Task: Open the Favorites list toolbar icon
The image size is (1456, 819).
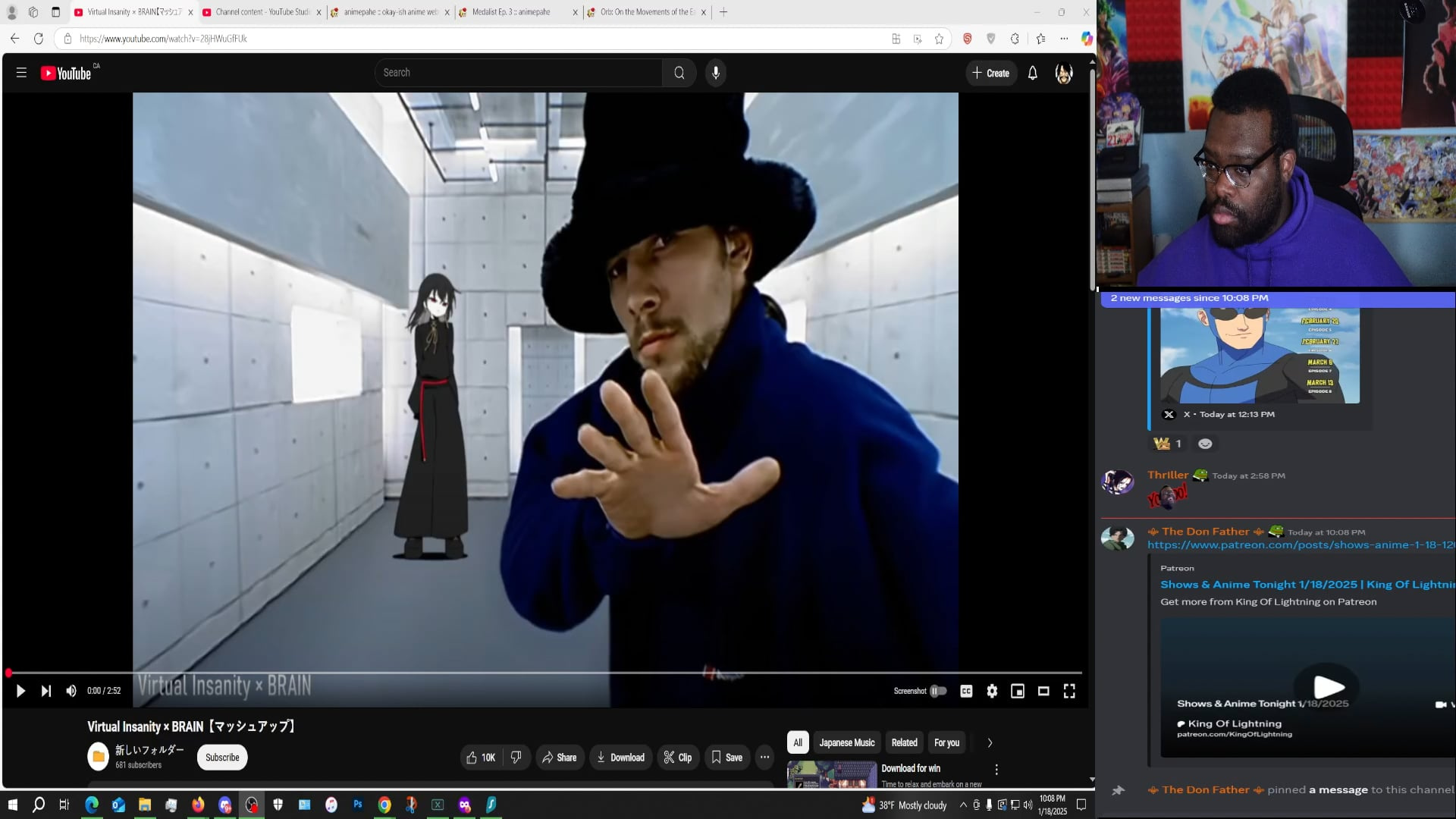Action: pos(1040,39)
